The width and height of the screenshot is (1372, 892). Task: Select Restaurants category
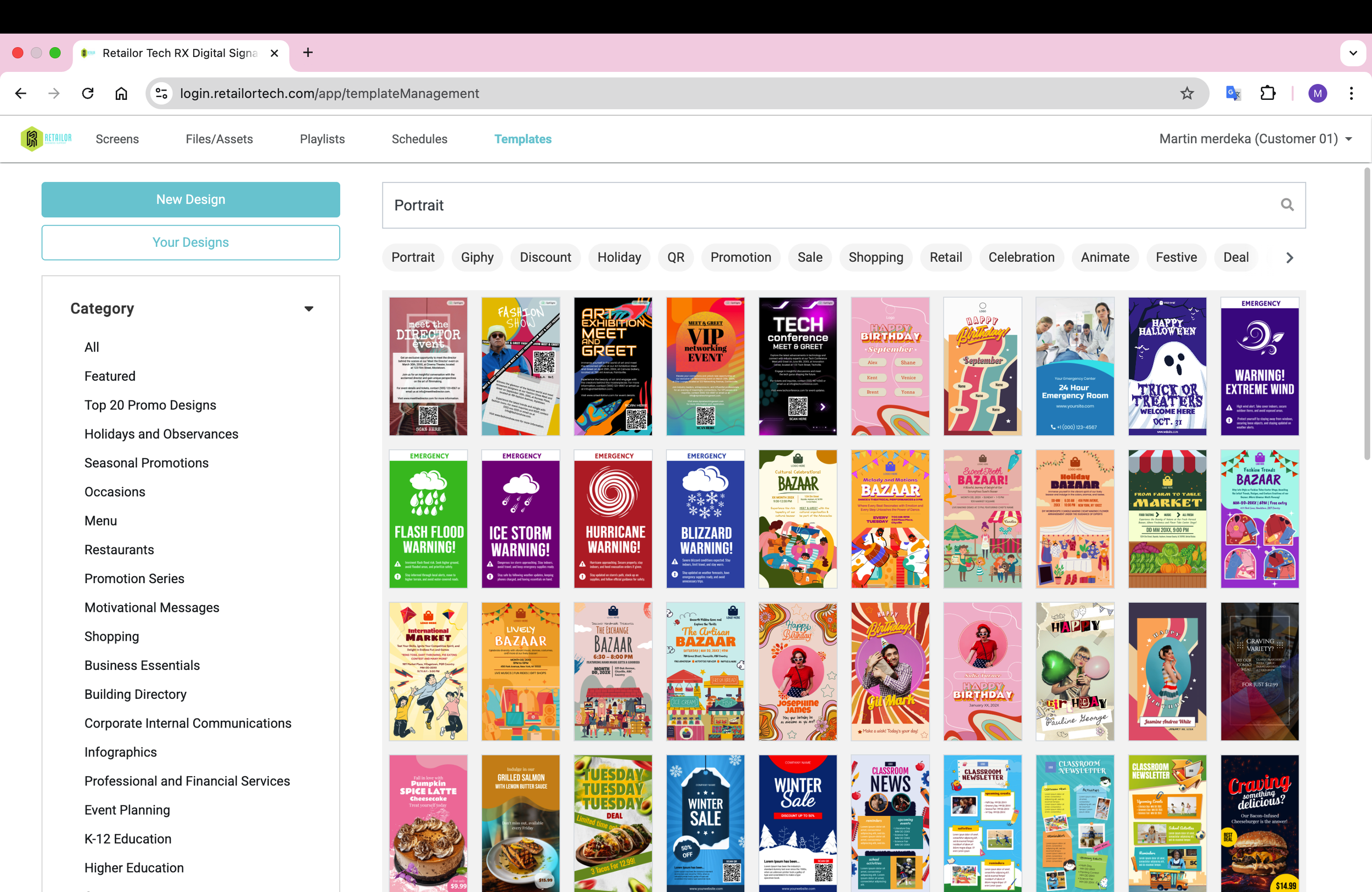(x=119, y=550)
